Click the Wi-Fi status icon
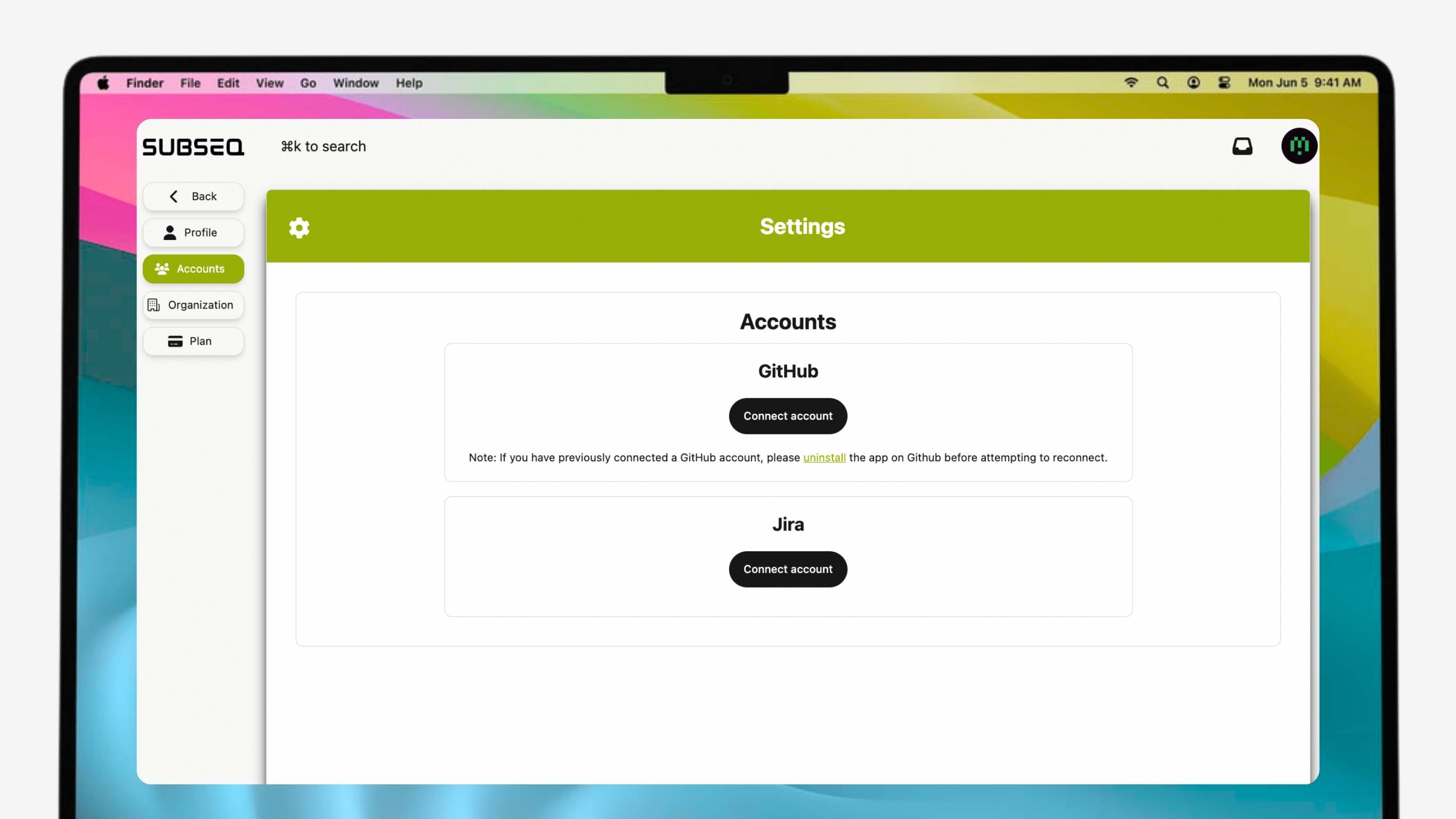 [1131, 83]
